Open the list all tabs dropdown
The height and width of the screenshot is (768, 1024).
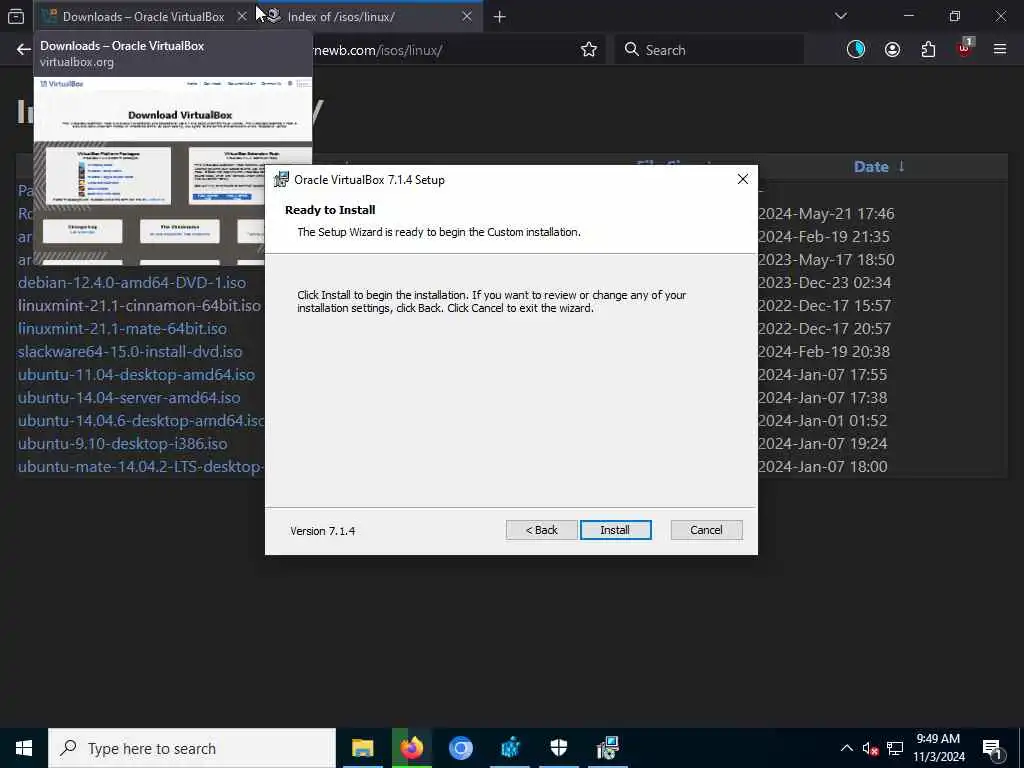[840, 16]
